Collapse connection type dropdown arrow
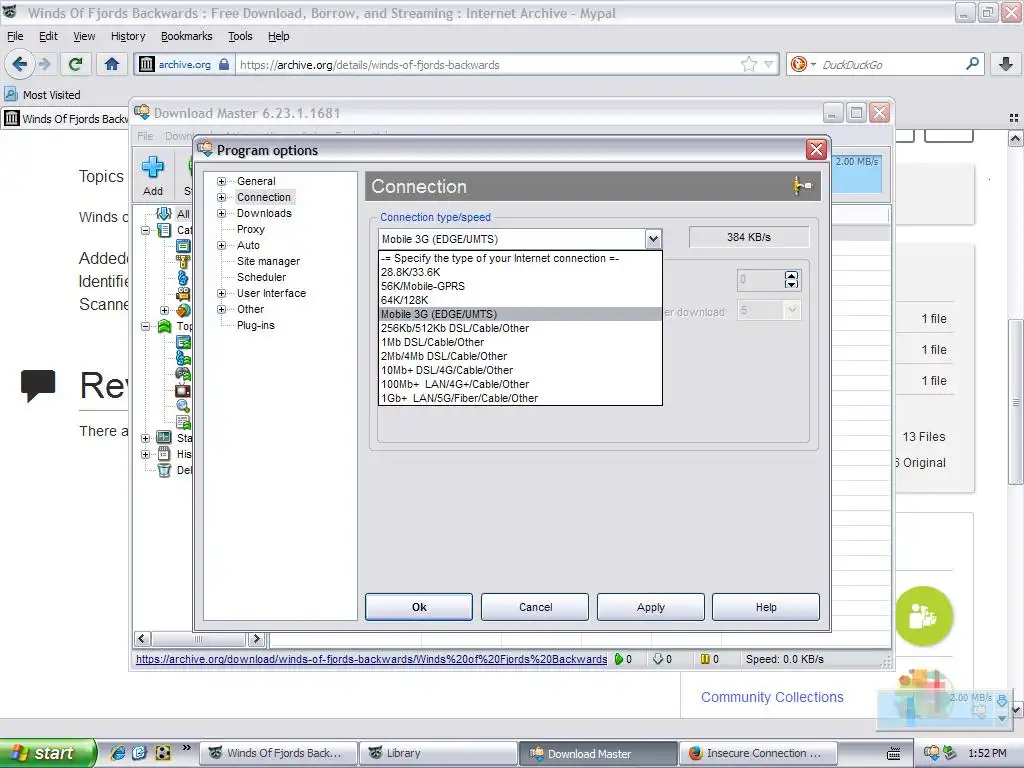 653,239
